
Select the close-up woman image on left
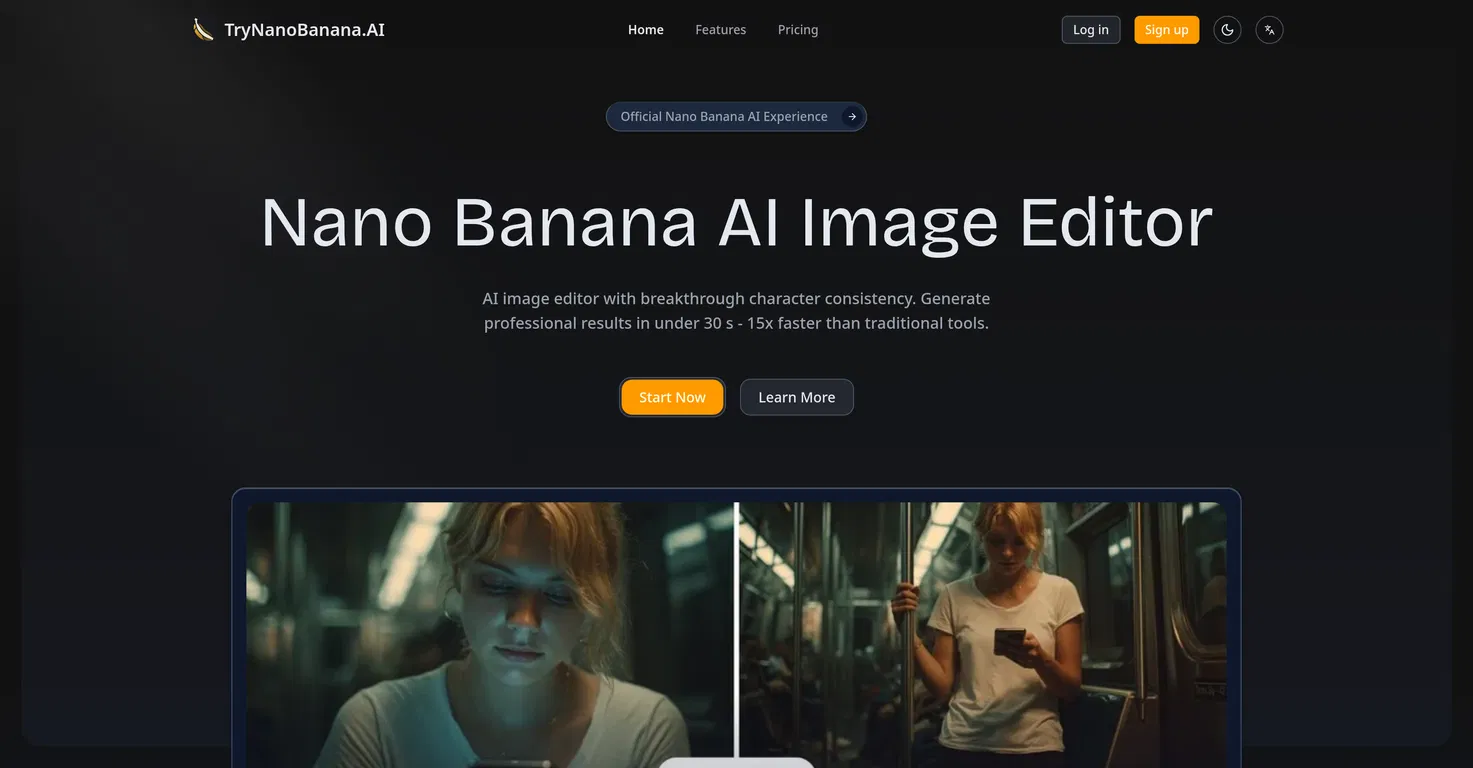pos(490,630)
